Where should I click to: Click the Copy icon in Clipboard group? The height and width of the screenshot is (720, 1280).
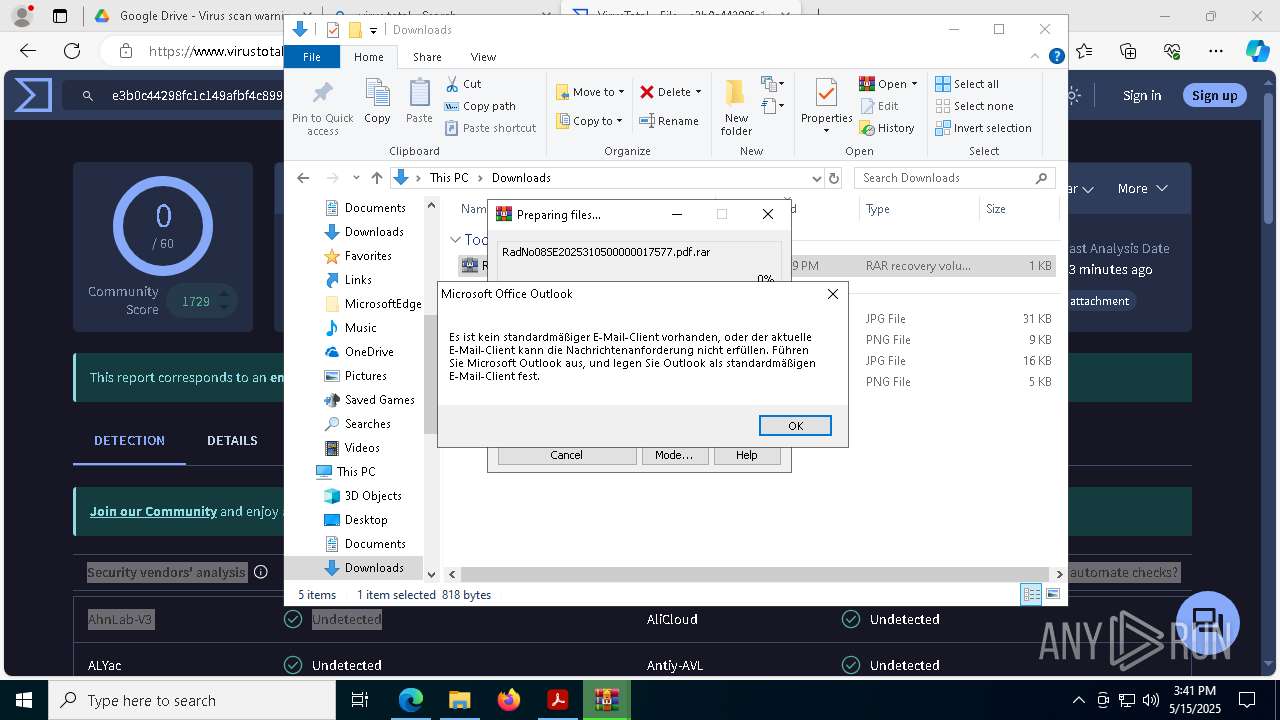tap(377, 102)
